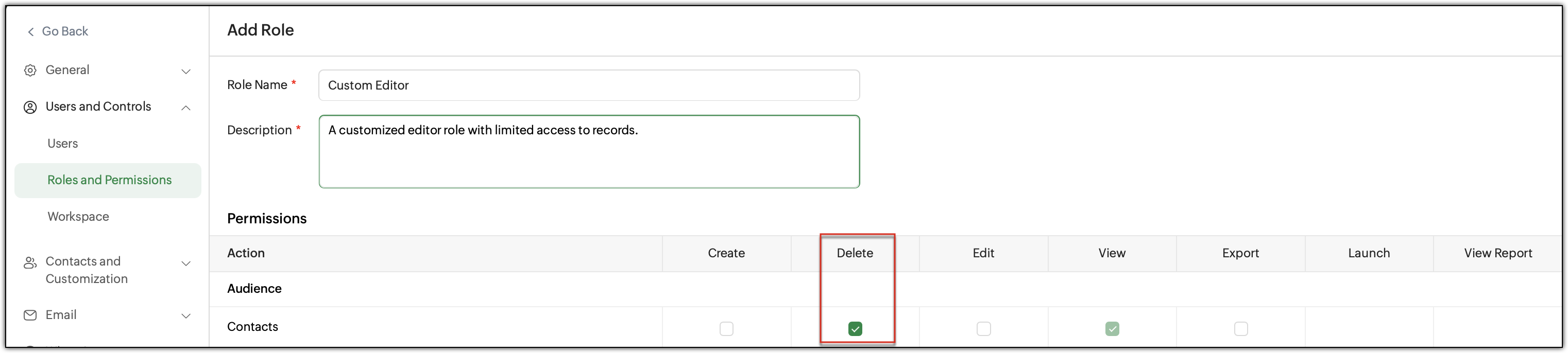1568x353 pixels.
Task: Uncheck Delete permission for Contacts
Action: click(855, 329)
